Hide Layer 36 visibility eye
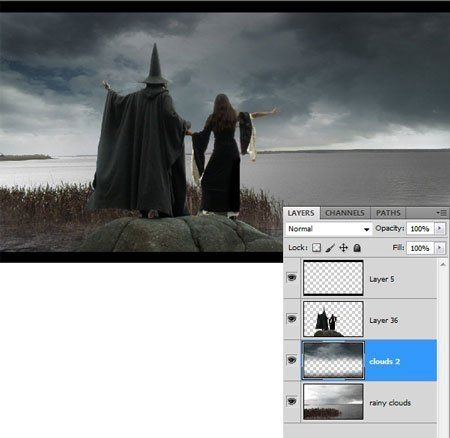450x438 pixels. [292, 319]
